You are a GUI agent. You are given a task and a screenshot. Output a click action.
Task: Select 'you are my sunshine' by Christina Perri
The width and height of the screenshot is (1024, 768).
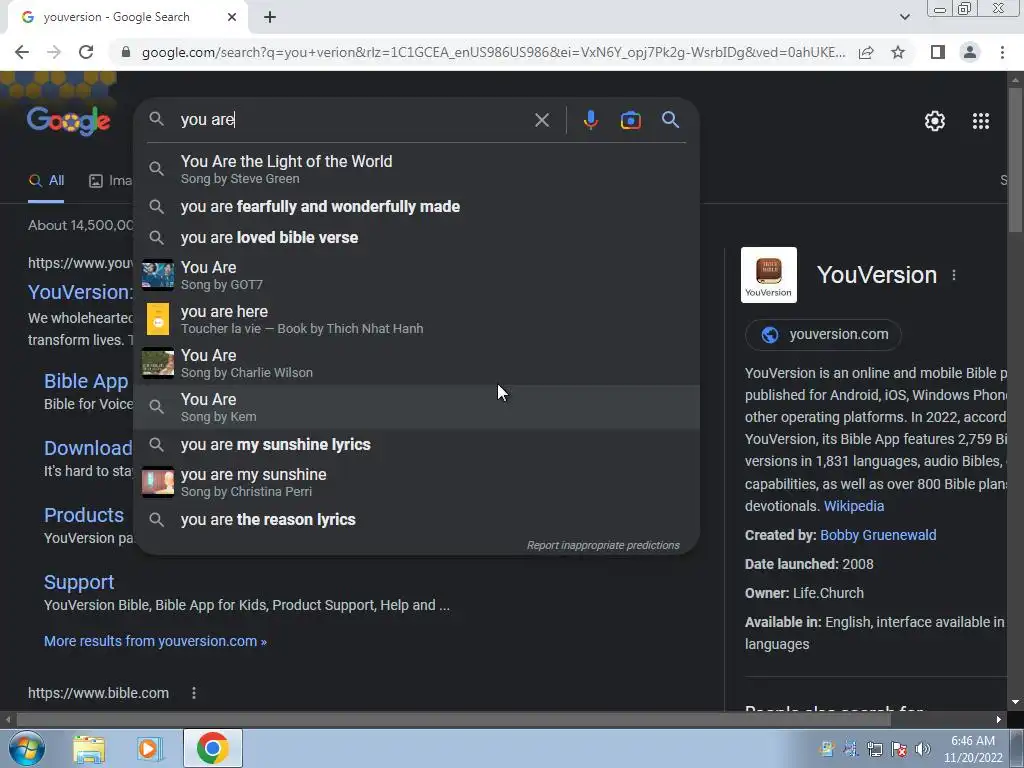(x=417, y=482)
